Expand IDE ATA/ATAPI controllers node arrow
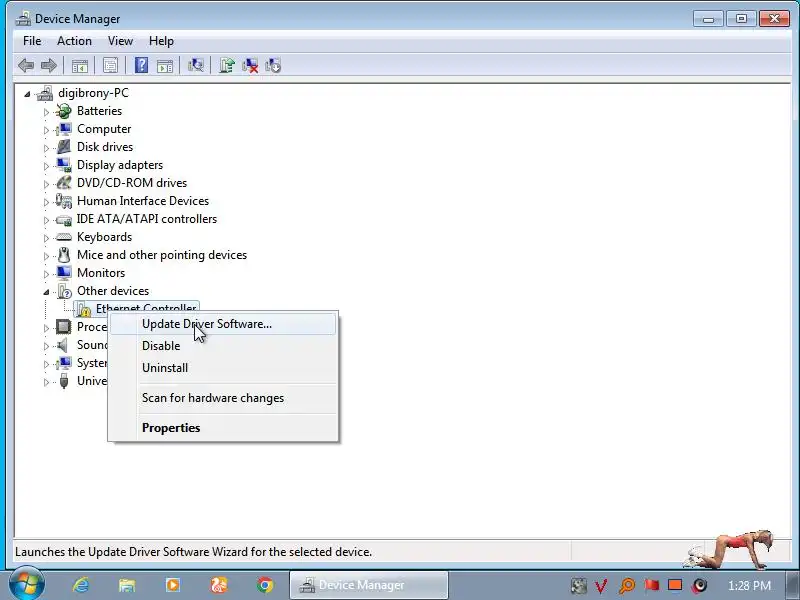The image size is (800, 600). tap(46, 220)
